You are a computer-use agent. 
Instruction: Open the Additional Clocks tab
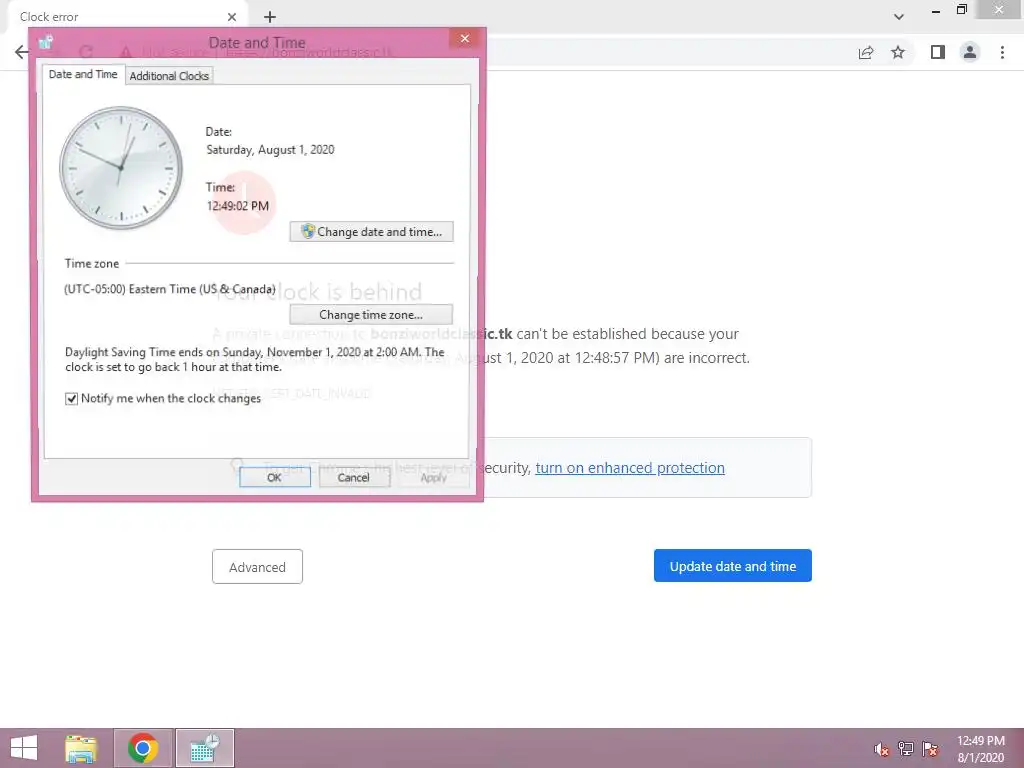(x=169, y=76)
